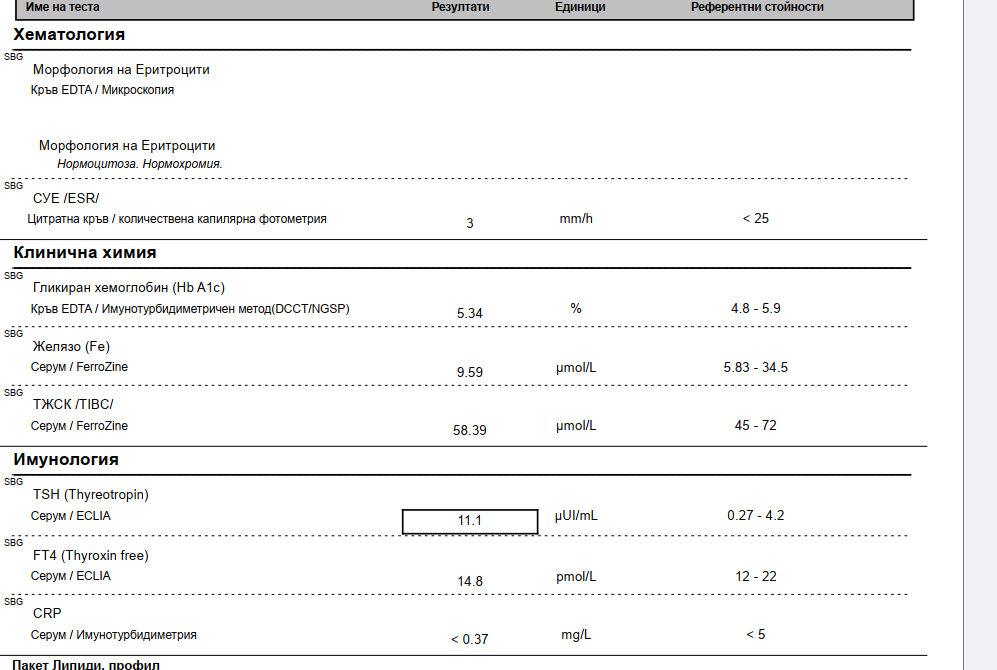Click the ТЖСК /TIBC/ result 58.39
This screenshot has width=997, height=670.
470,430
